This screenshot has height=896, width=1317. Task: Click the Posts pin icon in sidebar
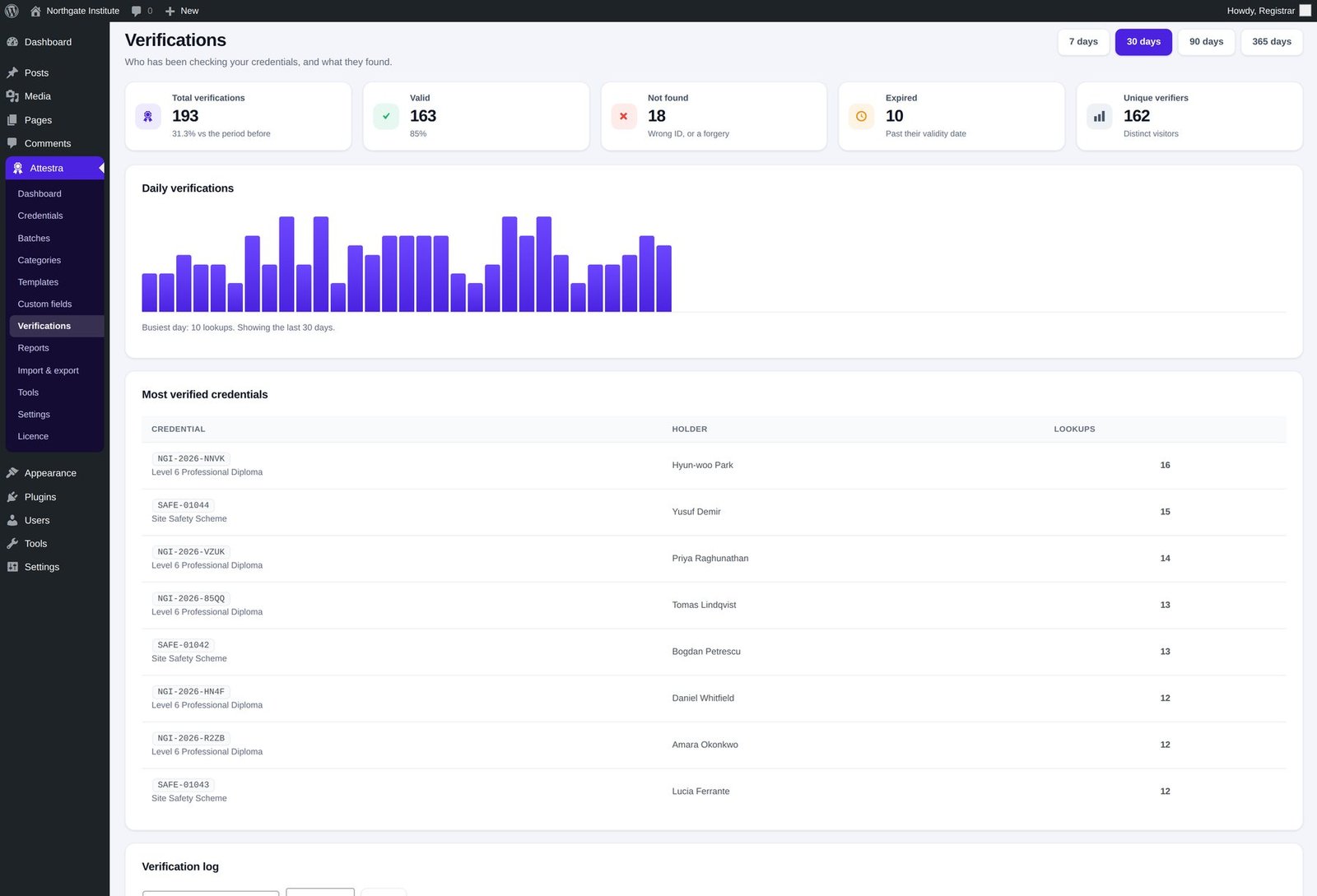[x=12, y=72]
